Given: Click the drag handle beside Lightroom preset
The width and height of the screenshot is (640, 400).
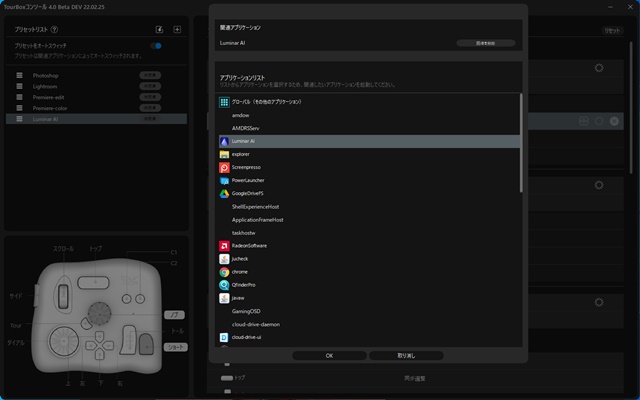Looking at the screenshot, I should click(x=19, y=86).
